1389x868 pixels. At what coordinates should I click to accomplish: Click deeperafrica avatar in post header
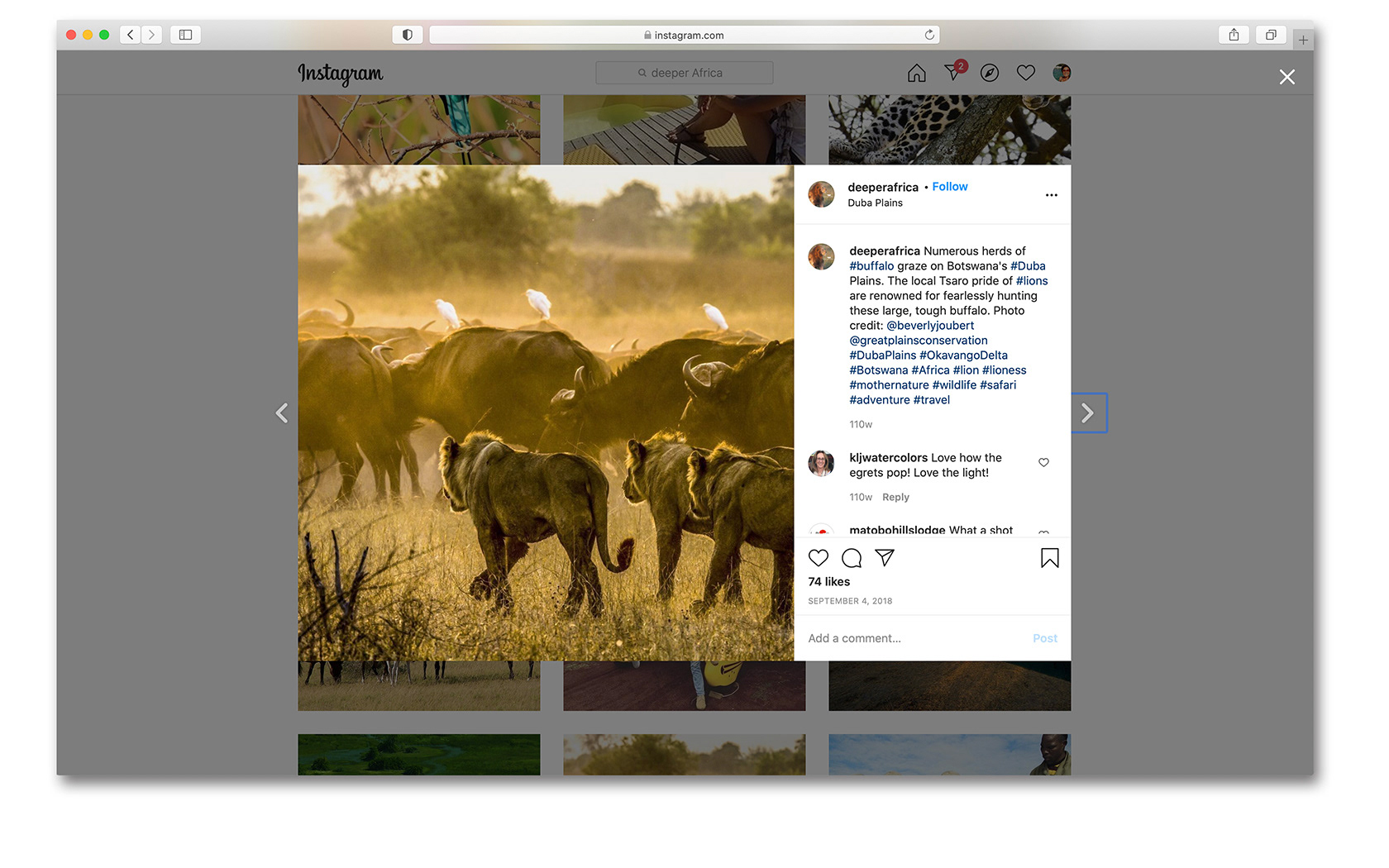[821, 194]
